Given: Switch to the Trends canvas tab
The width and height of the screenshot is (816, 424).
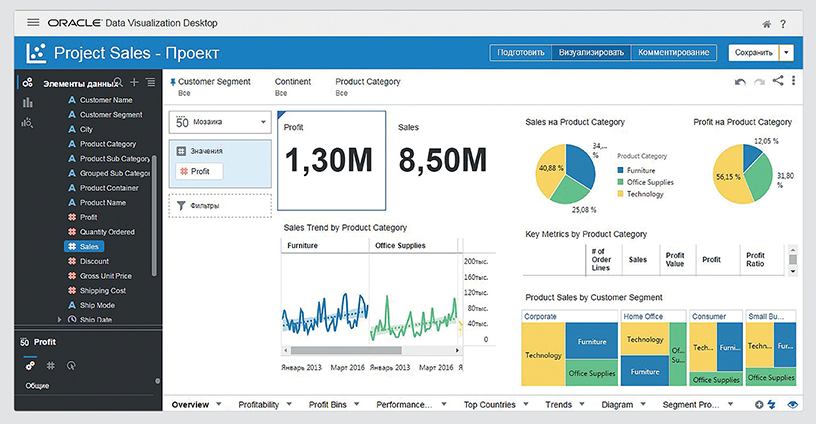Looking at the screenshot, I should pos(558,404).
